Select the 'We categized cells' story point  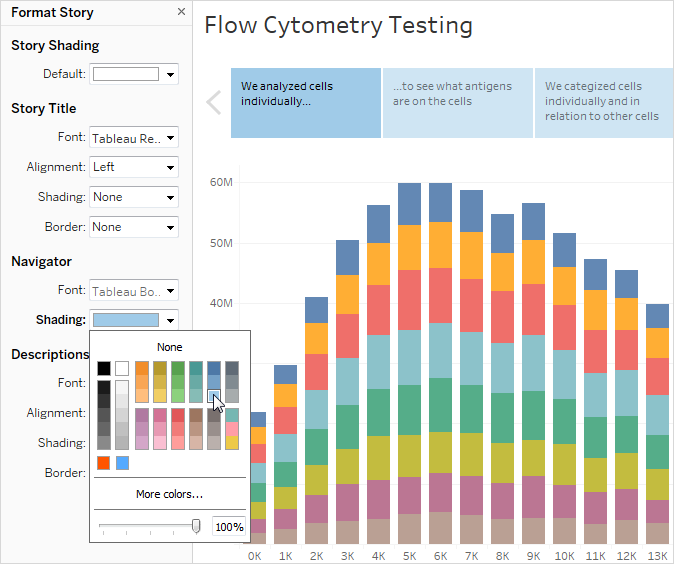coord(604,103)
